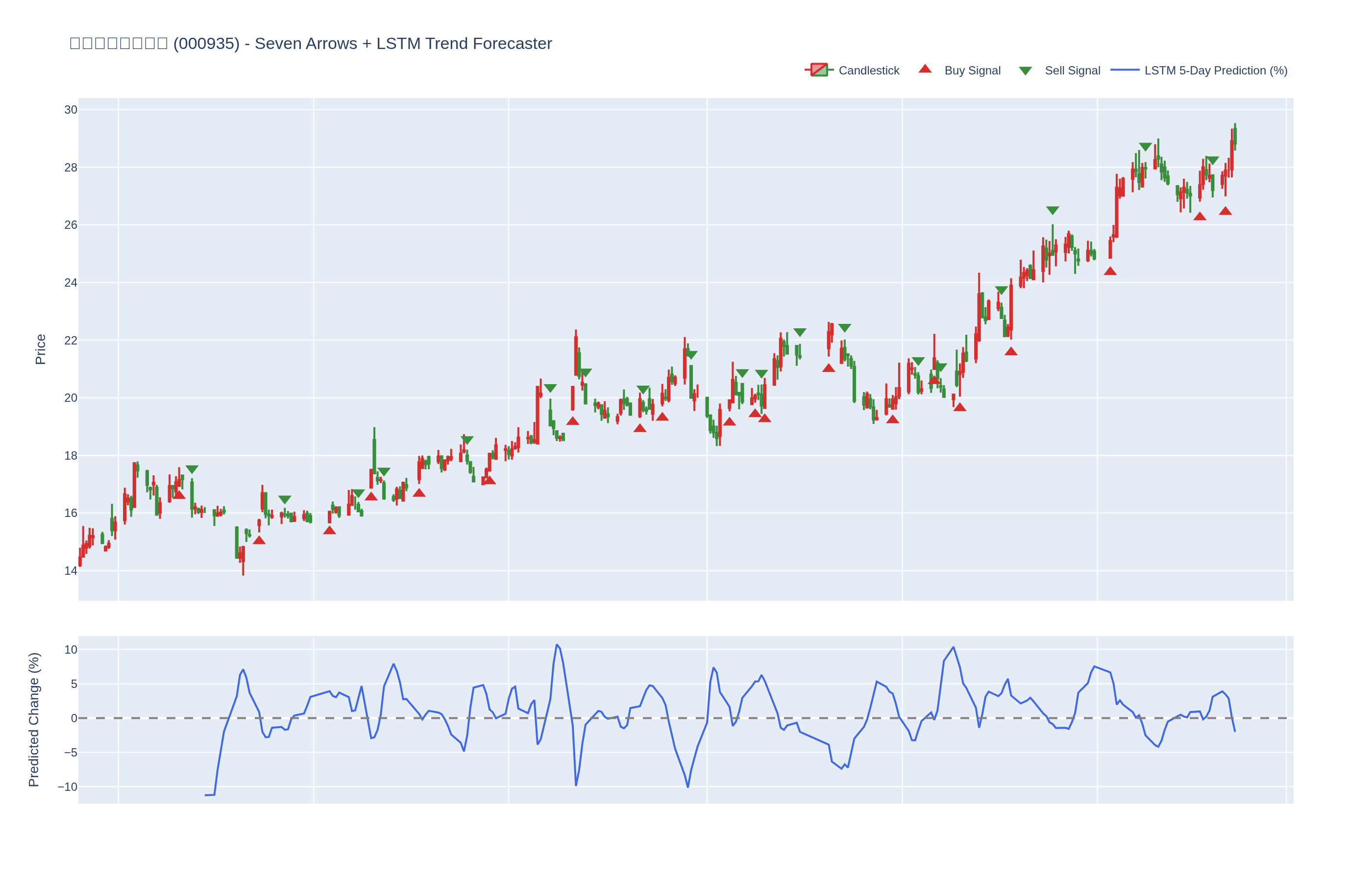Toggle LSTM 5-Day Prediction (%) legend label

pos(1216,71)
